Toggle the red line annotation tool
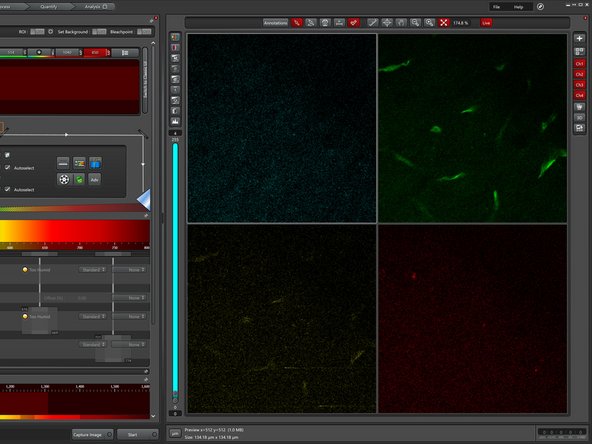 (297, 23)
